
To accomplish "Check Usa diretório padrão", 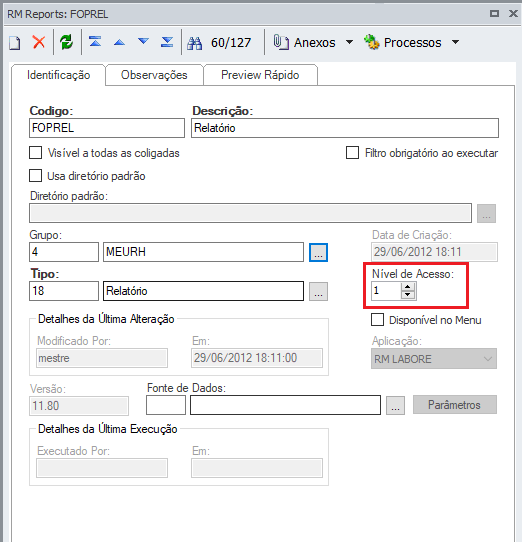I will [36, 176].
